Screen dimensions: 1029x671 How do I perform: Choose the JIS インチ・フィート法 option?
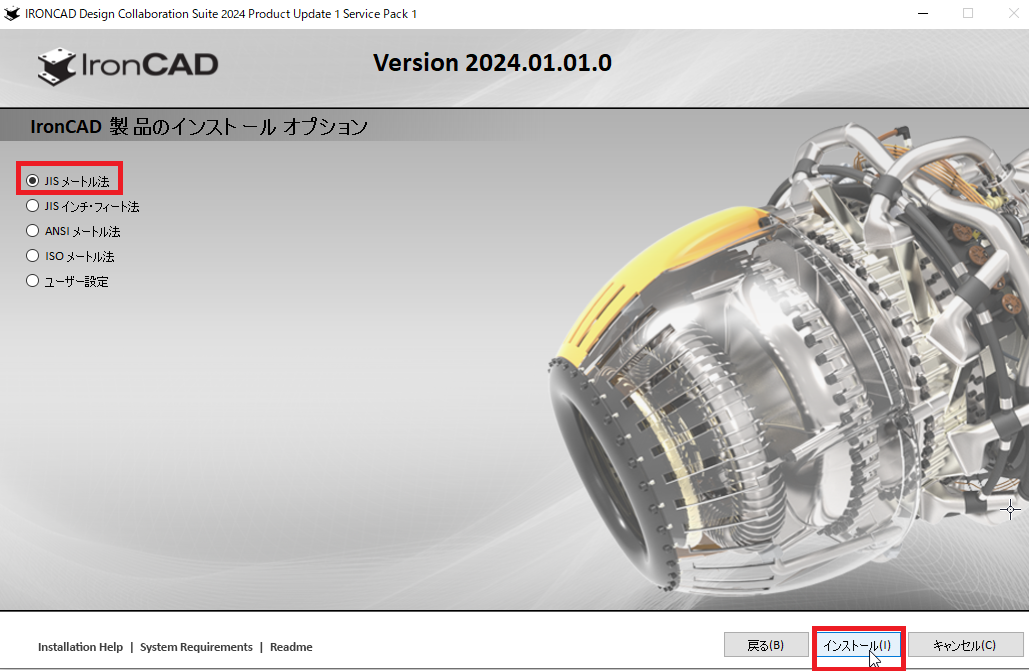point(32,206)
